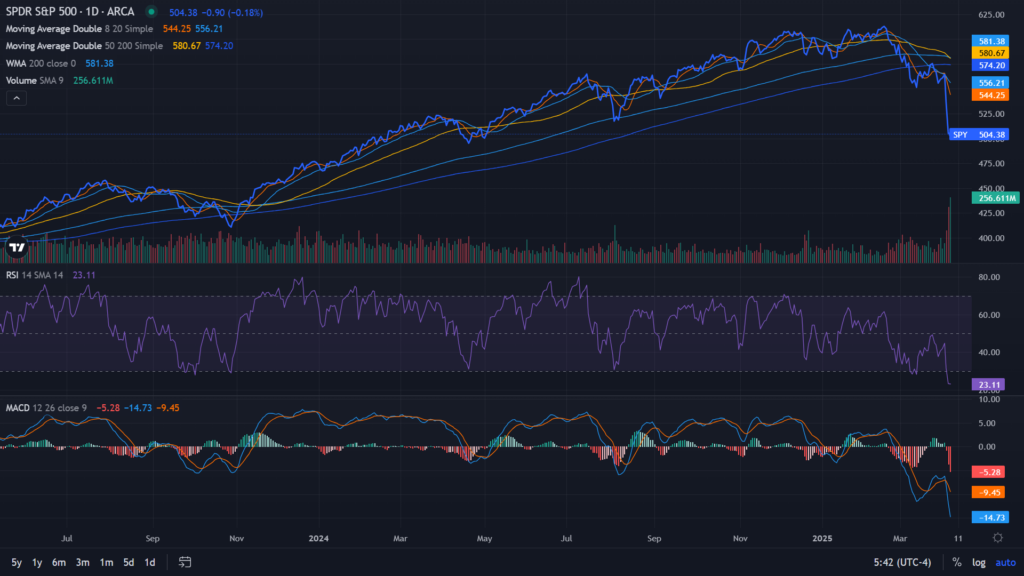Toggle percent scale mode
The image size is (1024, 576).
[x=956, y=562]
